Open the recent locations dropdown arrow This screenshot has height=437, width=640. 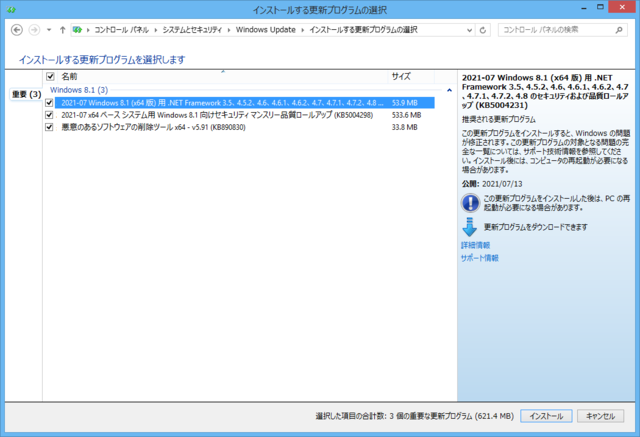(49, 30)
